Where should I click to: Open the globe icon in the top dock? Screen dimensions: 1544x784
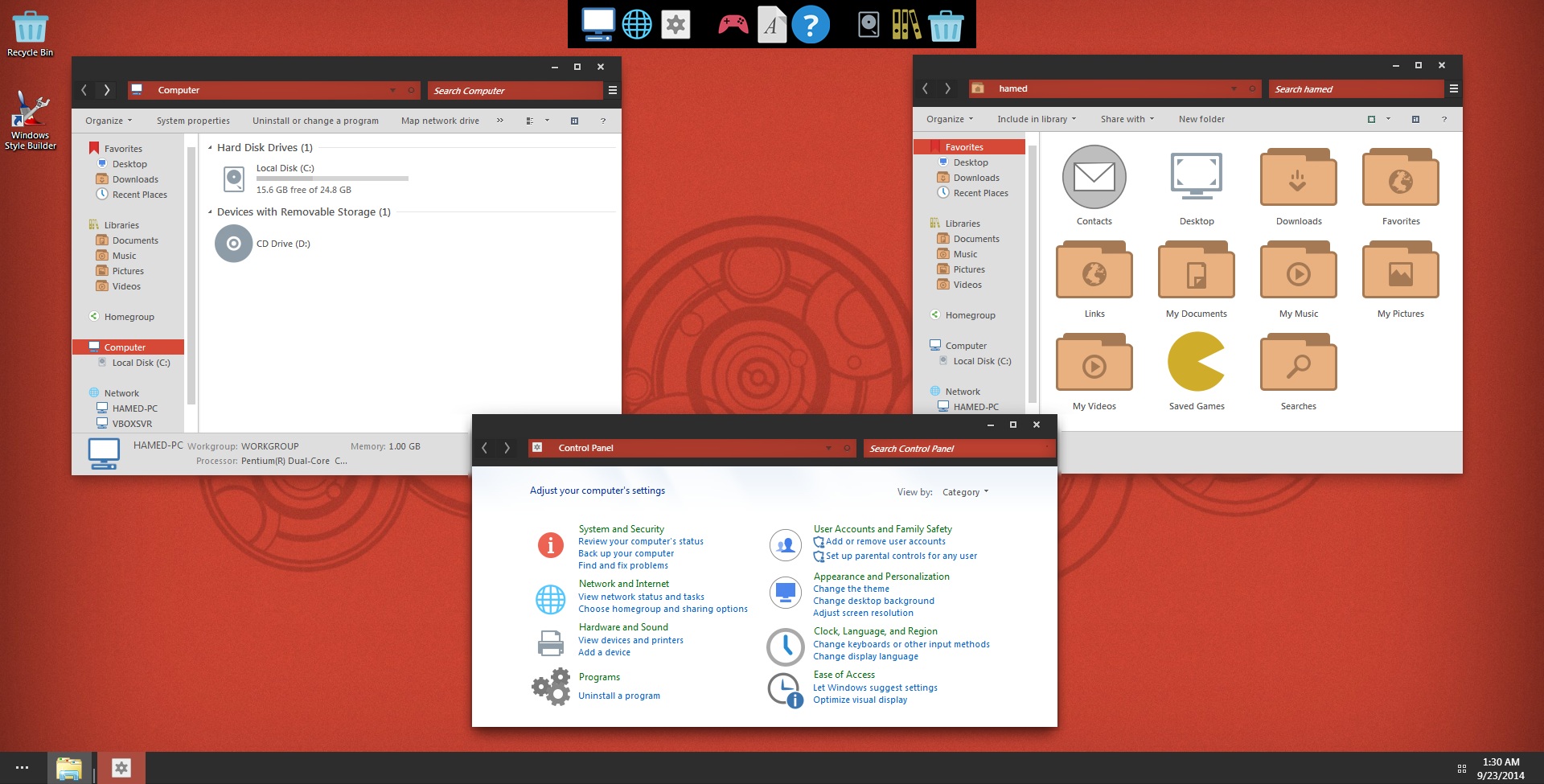pyautogui.click(x=637, y=25)
